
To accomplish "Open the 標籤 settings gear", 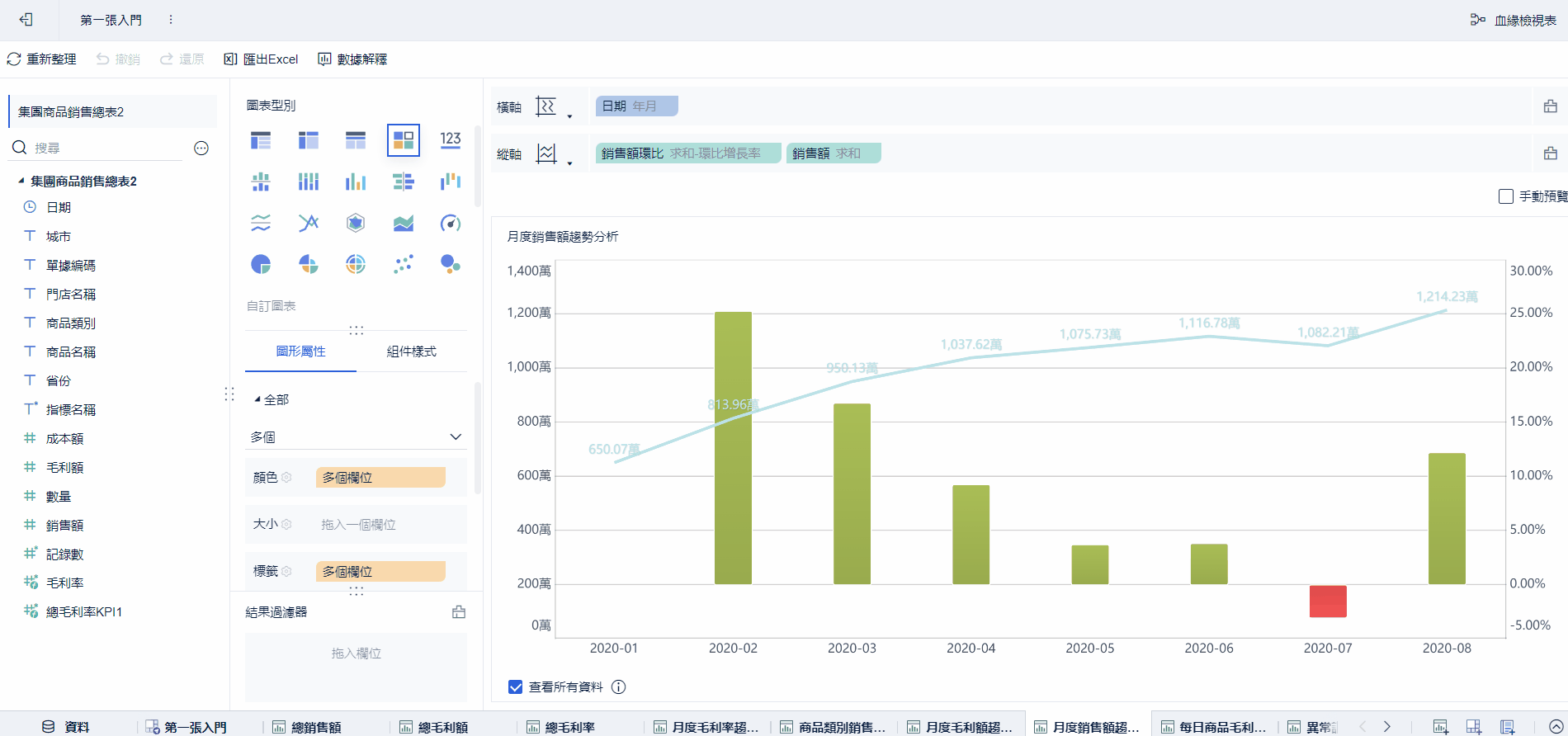I will (x=286, y=571).
